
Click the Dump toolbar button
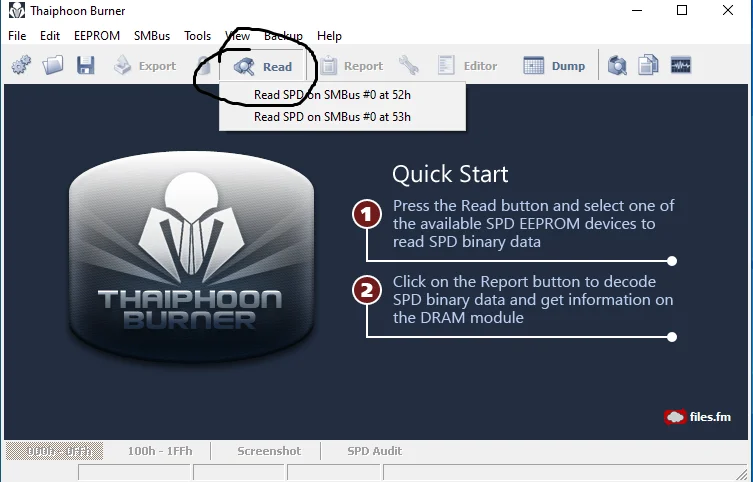(x=554, y=66)
